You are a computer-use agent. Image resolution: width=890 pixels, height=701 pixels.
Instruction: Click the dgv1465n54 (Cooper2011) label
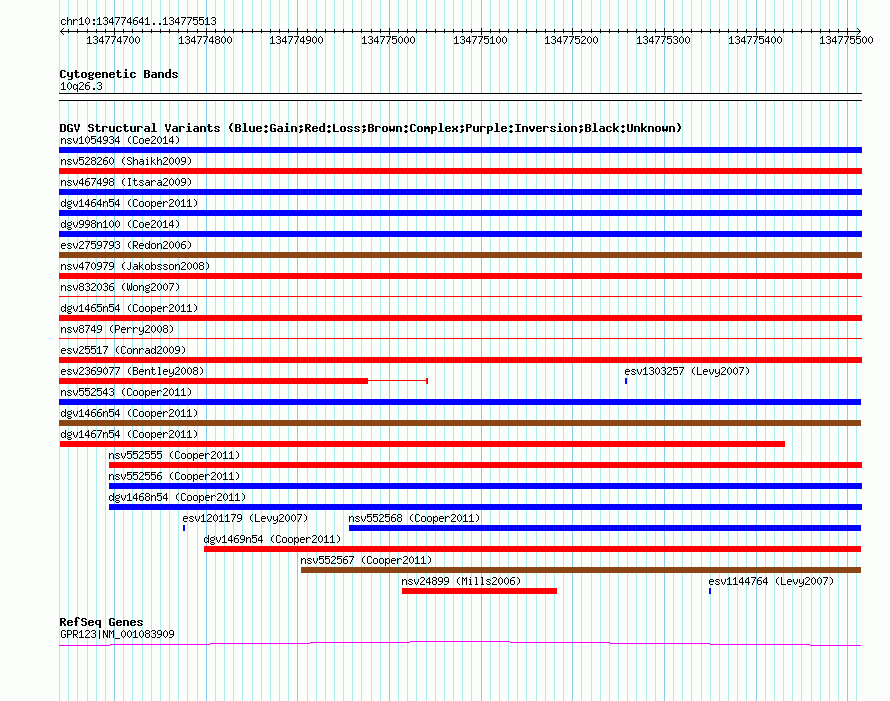pyautogui.click(x=129, y=308)
